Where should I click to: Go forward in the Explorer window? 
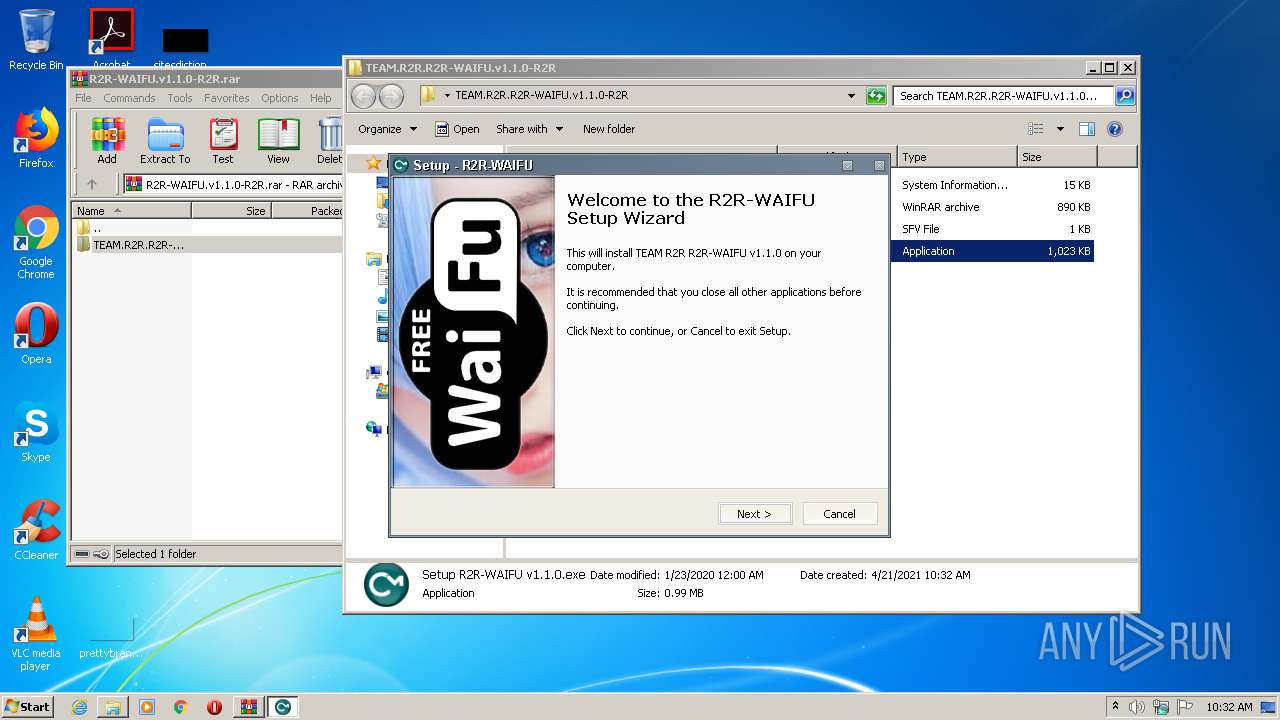[x=391, y=96]
